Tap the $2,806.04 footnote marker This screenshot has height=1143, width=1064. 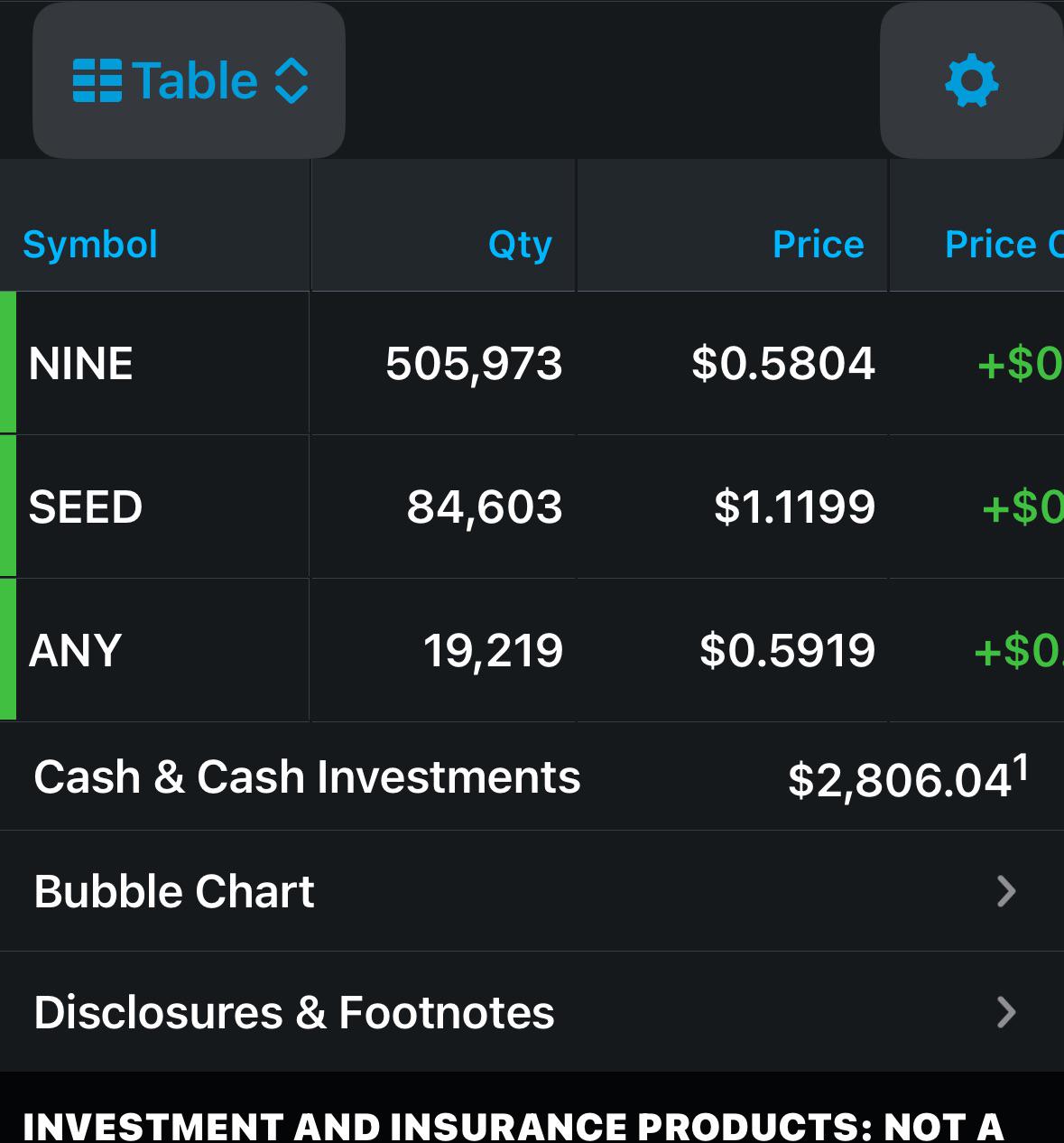click(1021, 768)
